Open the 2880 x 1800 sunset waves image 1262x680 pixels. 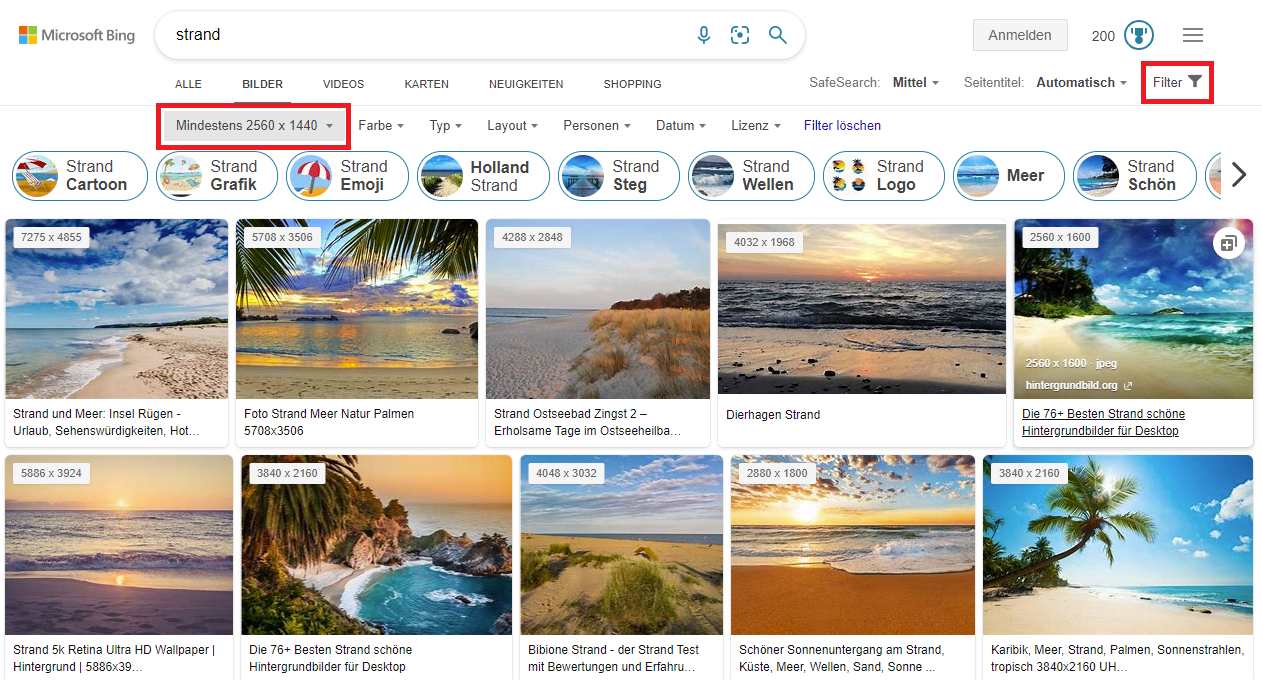click(853, 545)
